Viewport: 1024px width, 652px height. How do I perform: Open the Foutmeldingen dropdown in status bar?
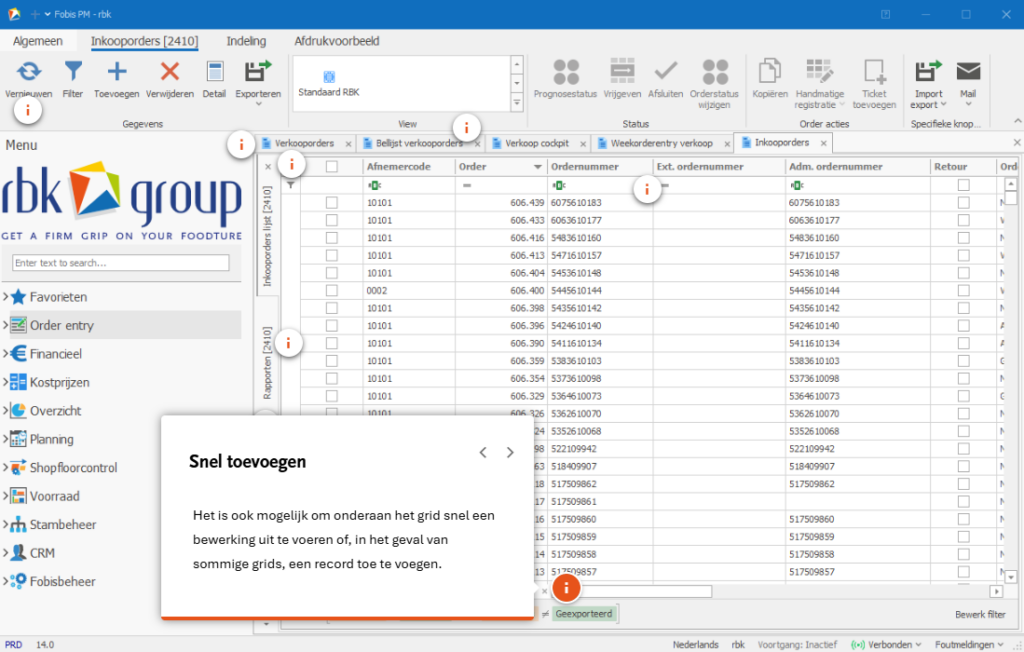click(x=971, y=645)
